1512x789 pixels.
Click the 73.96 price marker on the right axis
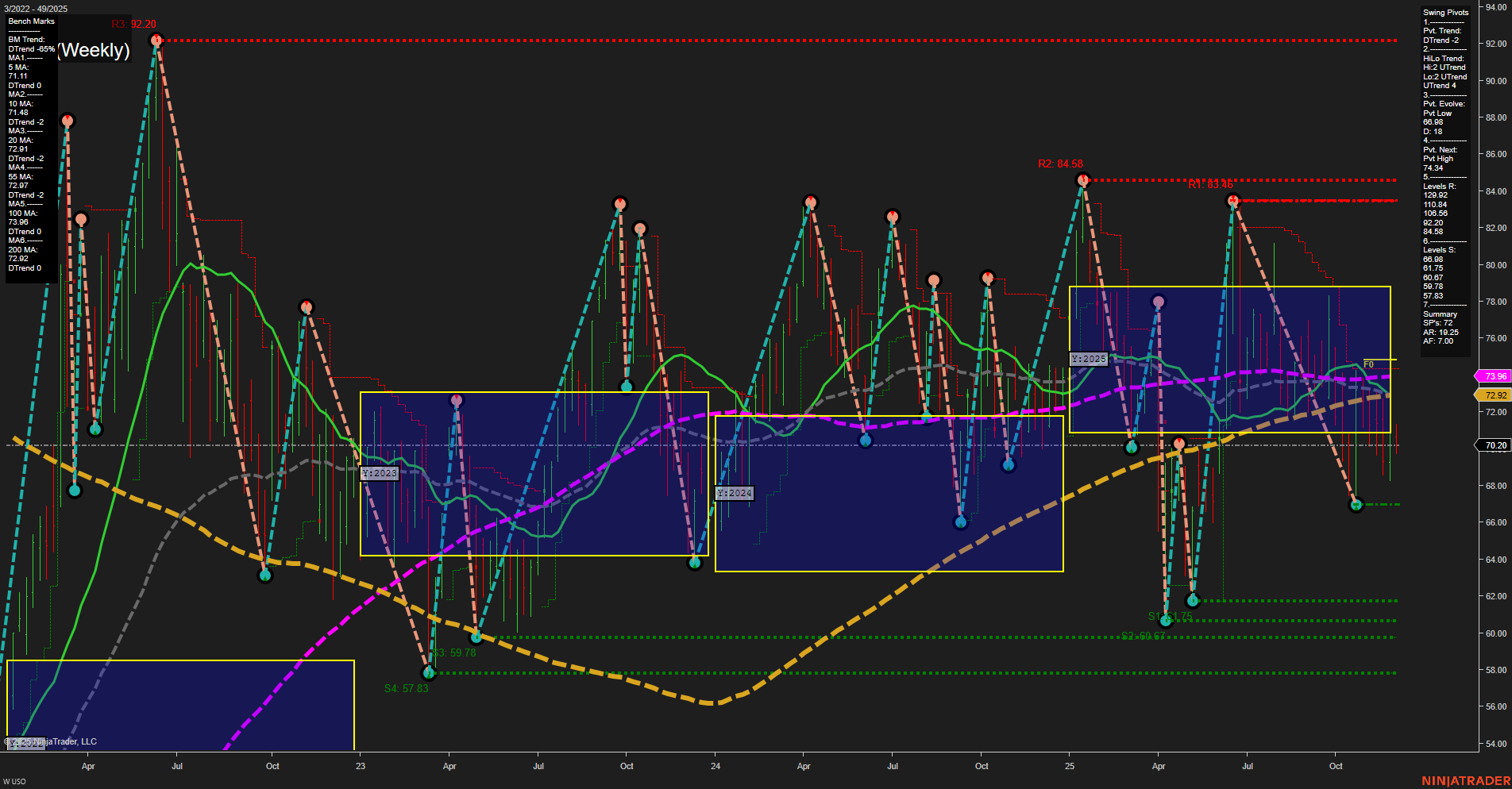(x=1492, y=375)
